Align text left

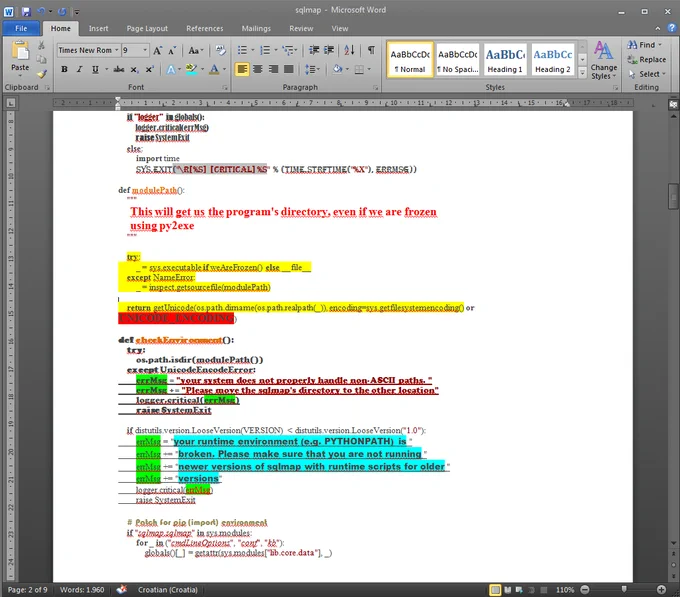click(242, 69)
